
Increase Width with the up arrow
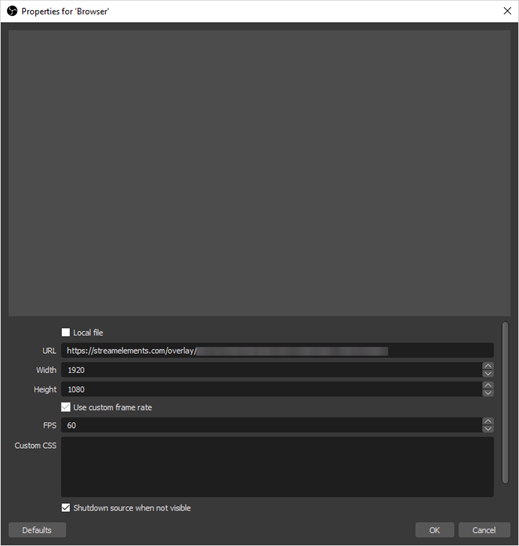point(488,366)
